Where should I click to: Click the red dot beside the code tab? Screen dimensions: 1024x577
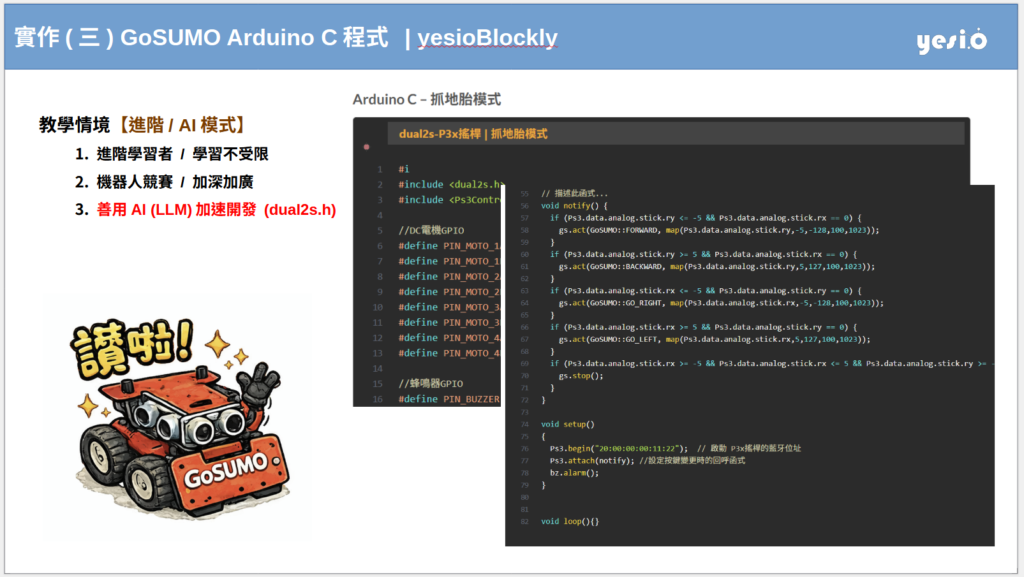pos(367,146)
